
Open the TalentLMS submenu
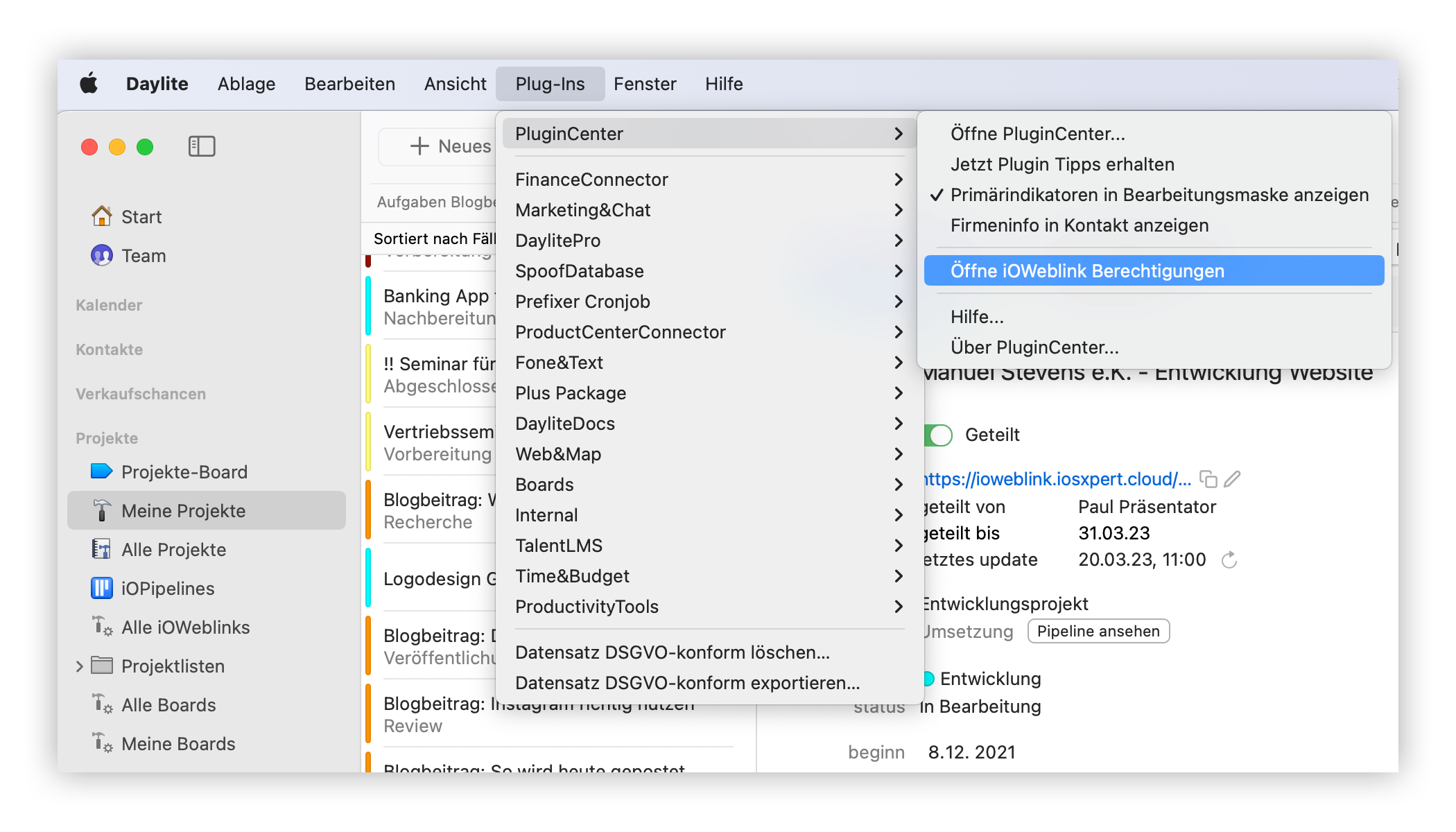(x=710, y=546)
